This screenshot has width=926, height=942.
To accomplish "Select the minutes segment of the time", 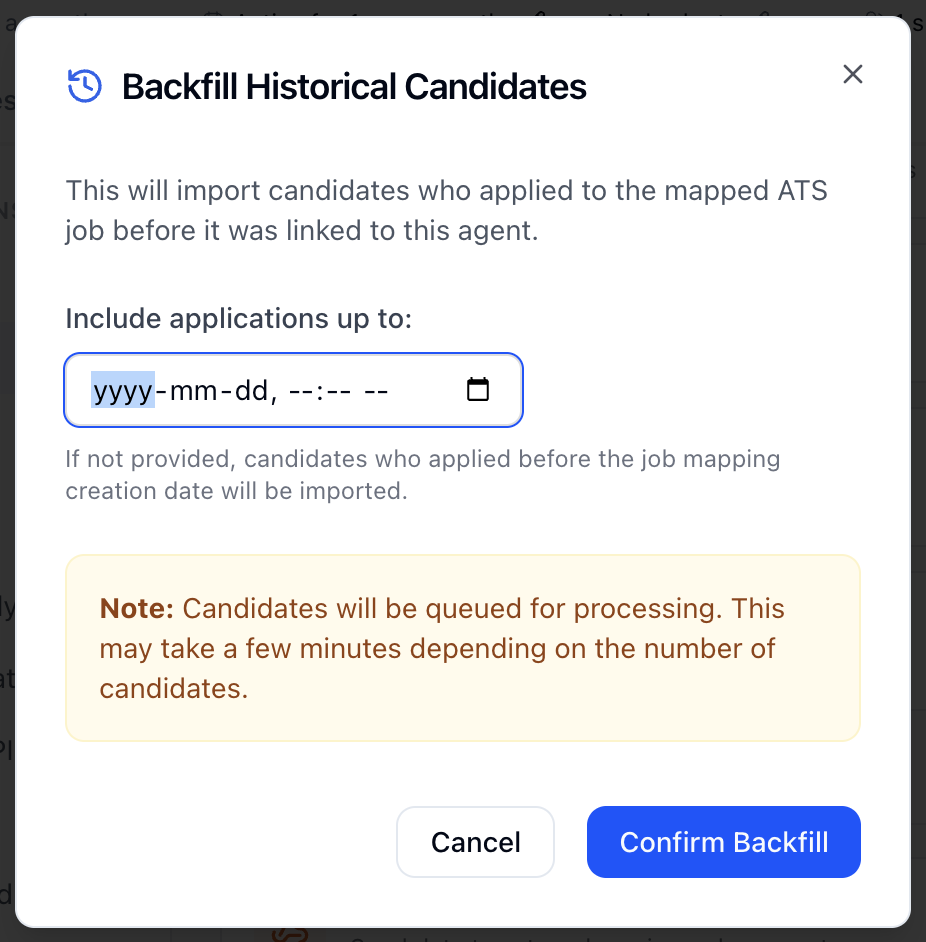I will pyautogui.click(x=337, y=390).
